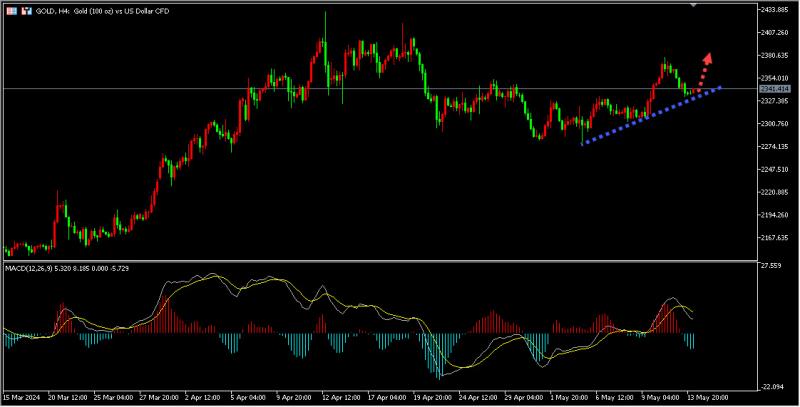Click the gray chart shift triangle marker

click(694, 4)
